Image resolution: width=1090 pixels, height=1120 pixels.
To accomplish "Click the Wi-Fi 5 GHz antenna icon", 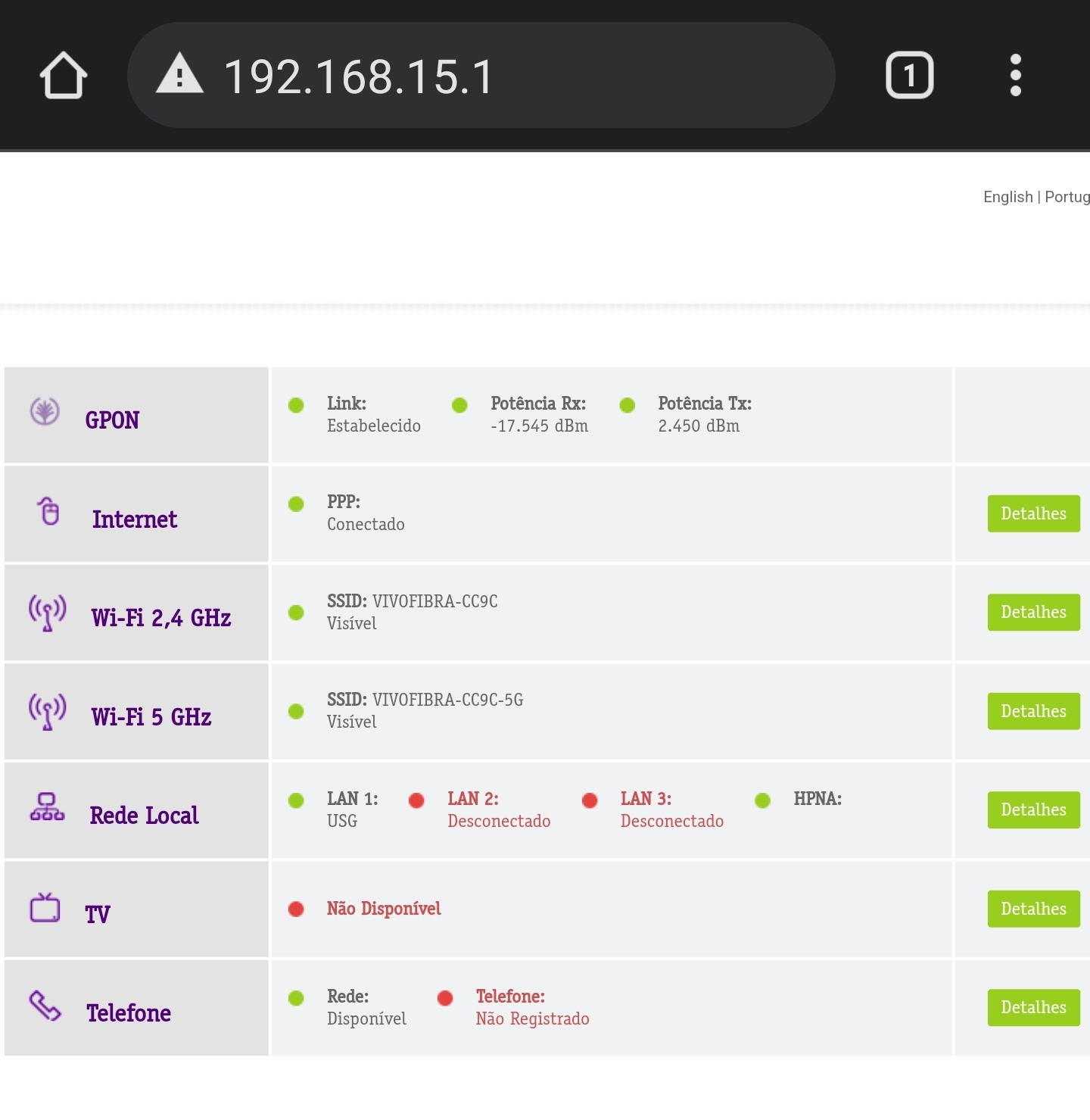I will click(x=47, y=711).
